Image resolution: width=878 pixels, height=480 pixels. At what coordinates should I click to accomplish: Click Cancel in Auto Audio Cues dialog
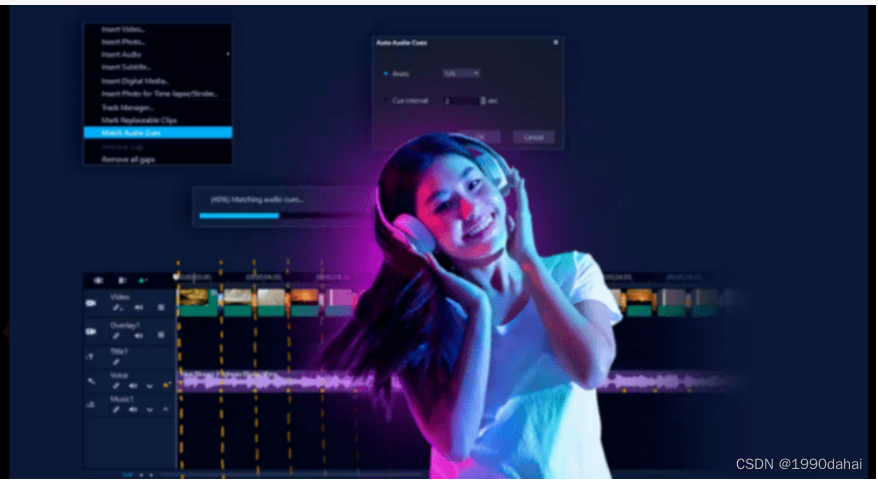[x=534, y=137]
